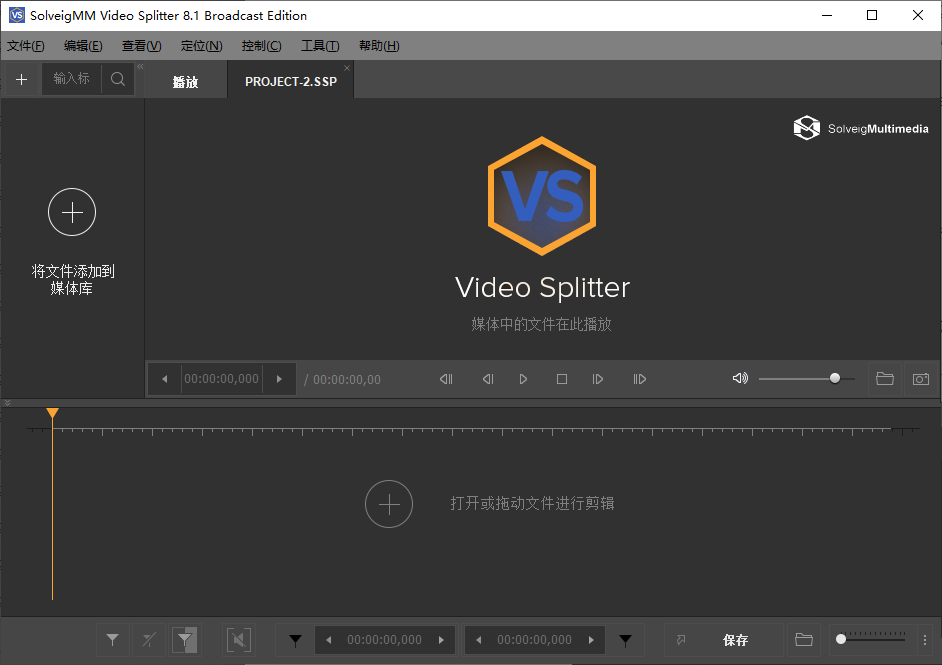Mute audio with the speaker icon
Image resolution: width=942 pixels, height=665 pixels.
pos(740,378)
